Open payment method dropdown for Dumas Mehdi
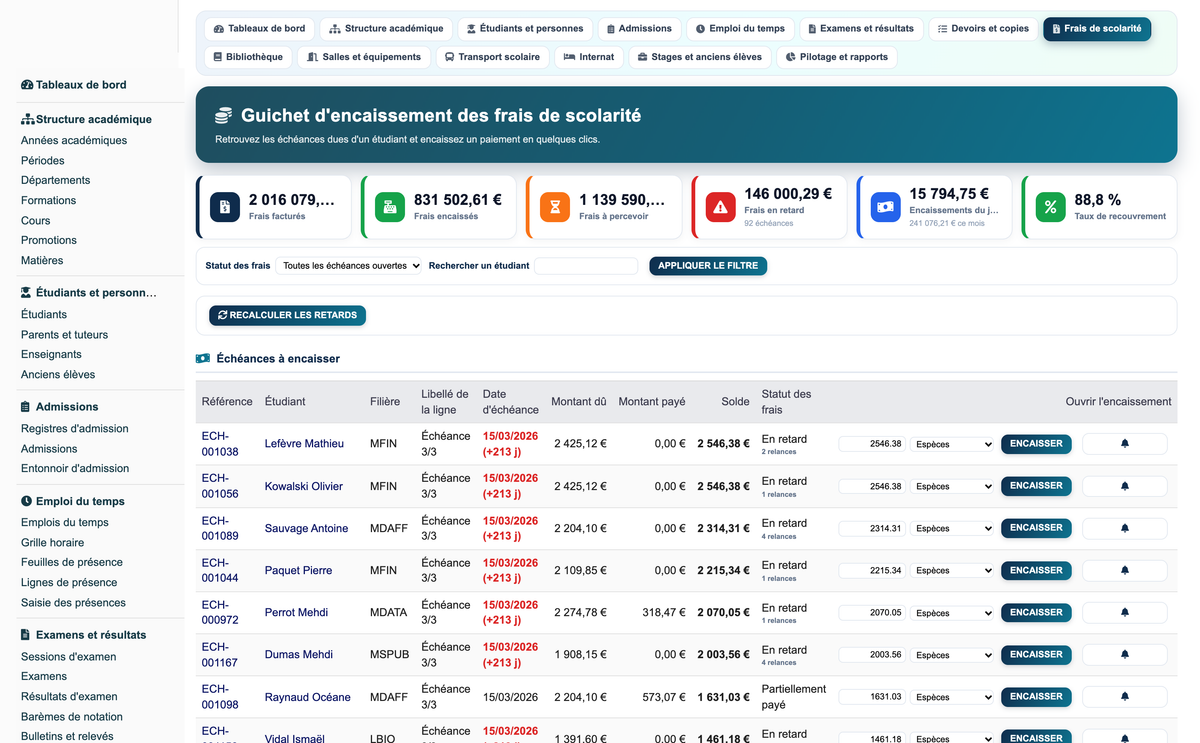The width and height of the screenshot is (1200, 743). click(952, 654)
